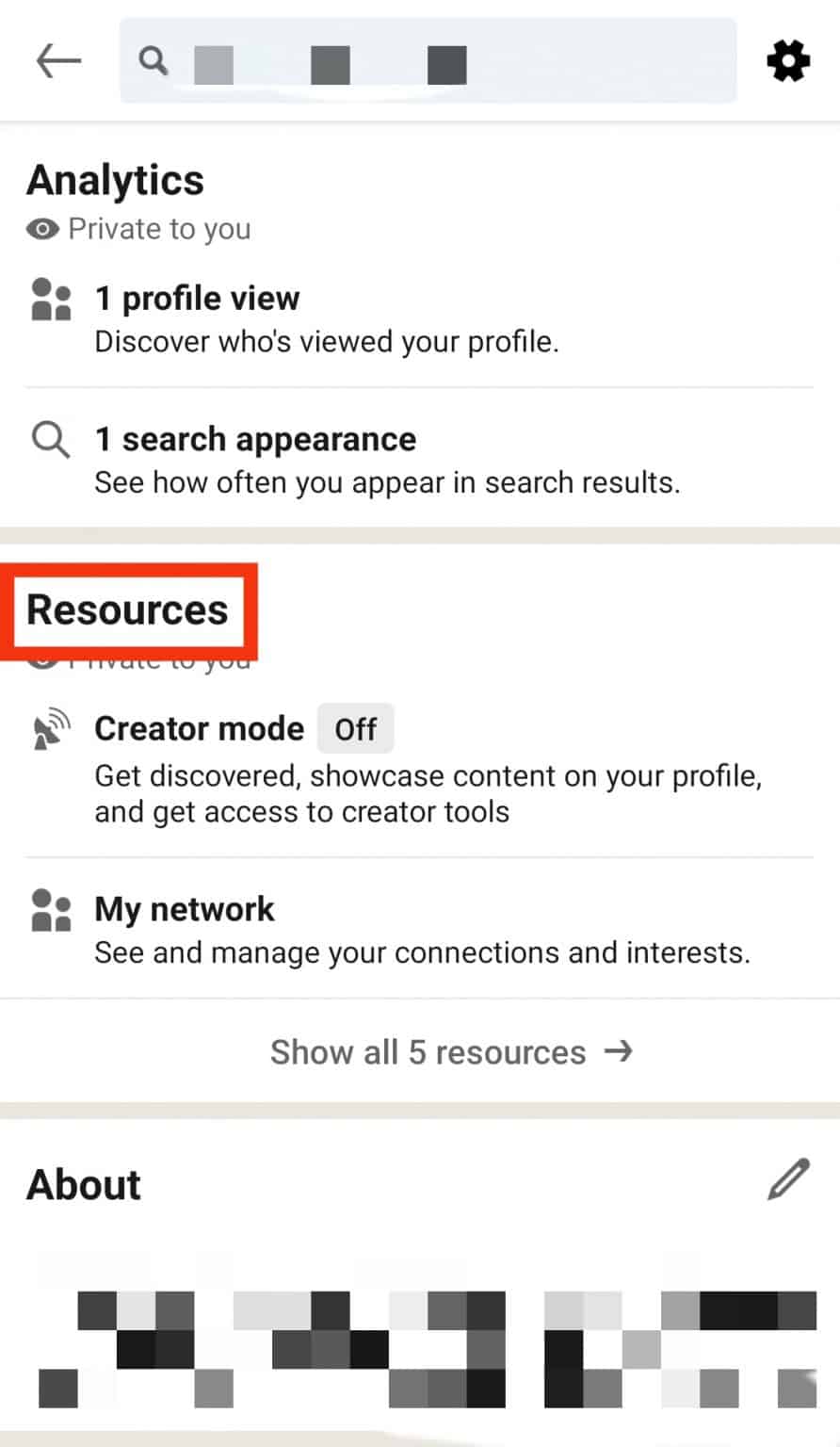The width and height of the screenshot is (840, 1447).
Task: Enable creator tools via the Off badge
Action: click(355, 727)
